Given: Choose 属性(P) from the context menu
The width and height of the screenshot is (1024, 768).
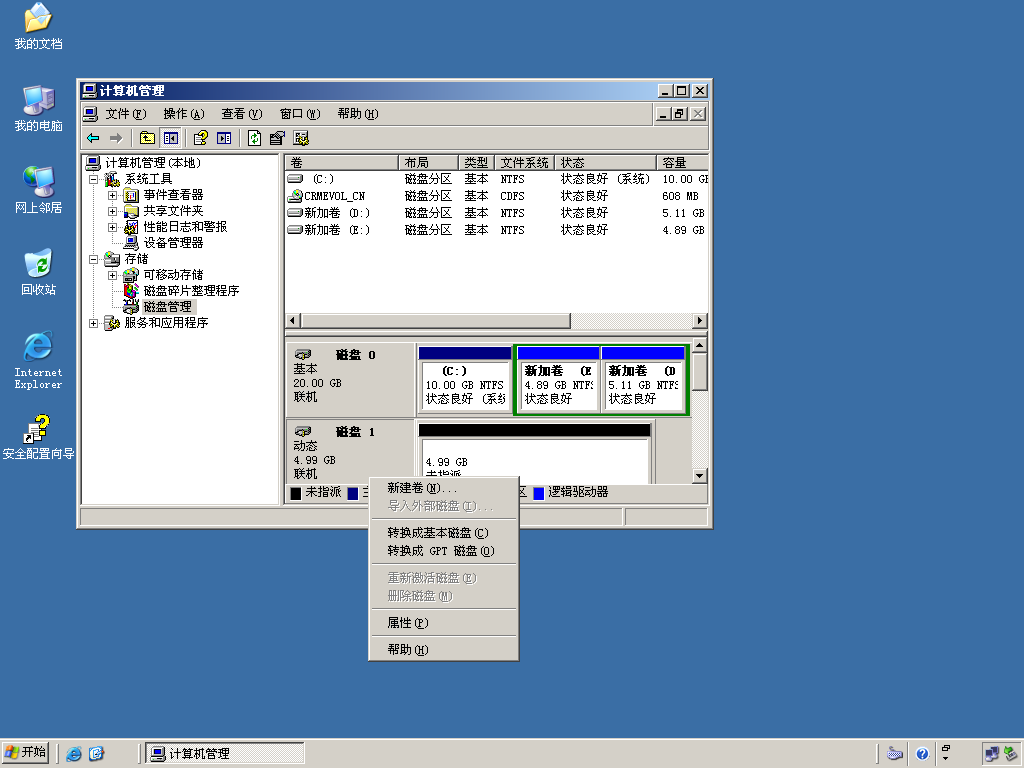Looking at the screenshot, I should [x=443, y=623].
